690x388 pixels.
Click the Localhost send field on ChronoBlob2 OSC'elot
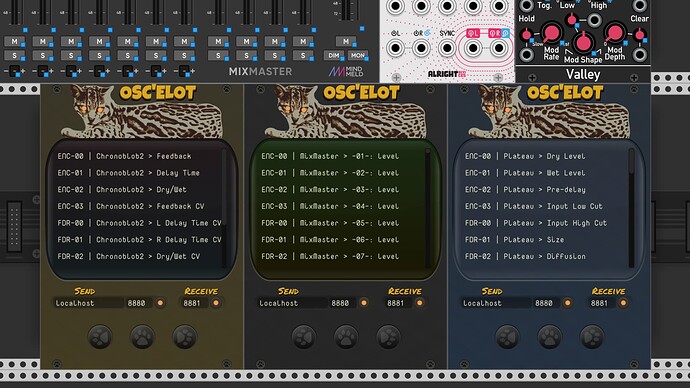point(88,303)
